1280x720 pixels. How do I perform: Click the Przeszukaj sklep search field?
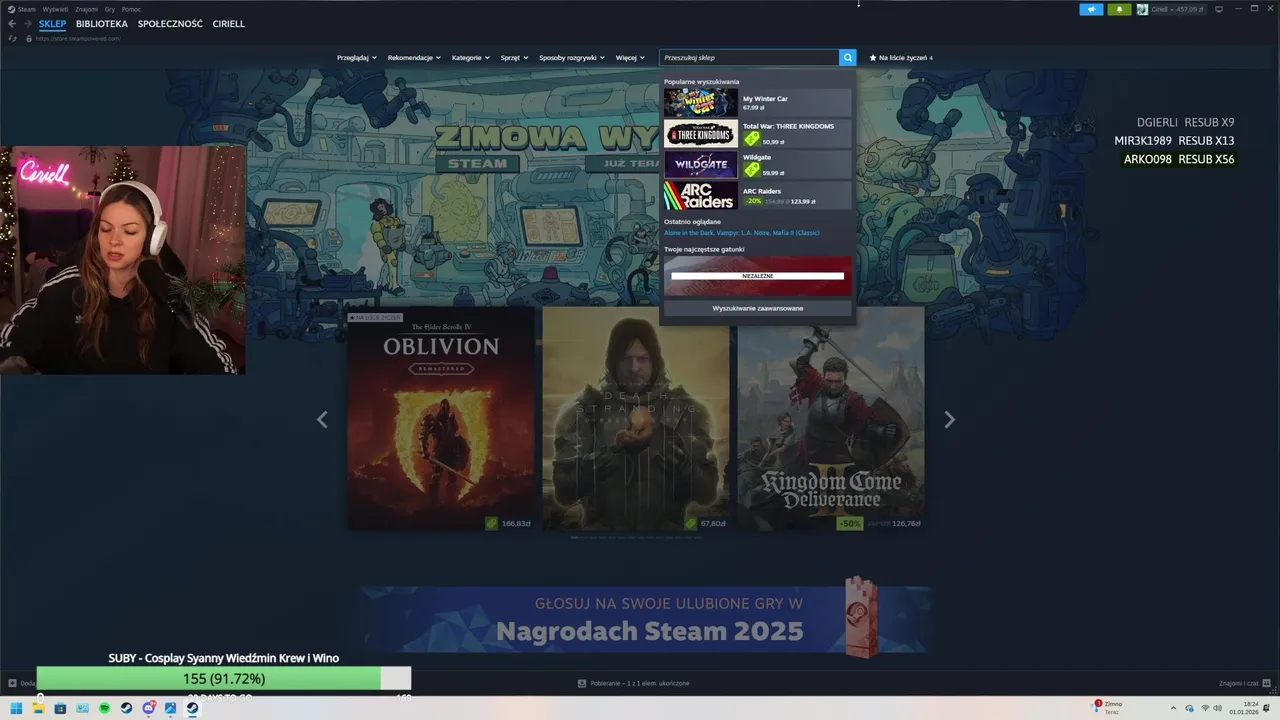pos(749,58)
